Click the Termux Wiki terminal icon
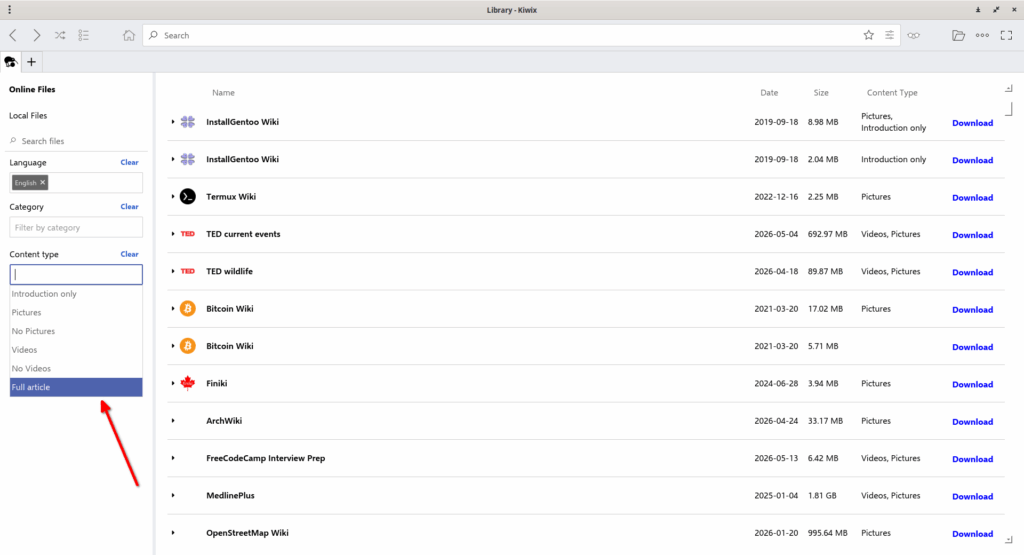This screenshot has height=555, width=1024. [187, 197]
